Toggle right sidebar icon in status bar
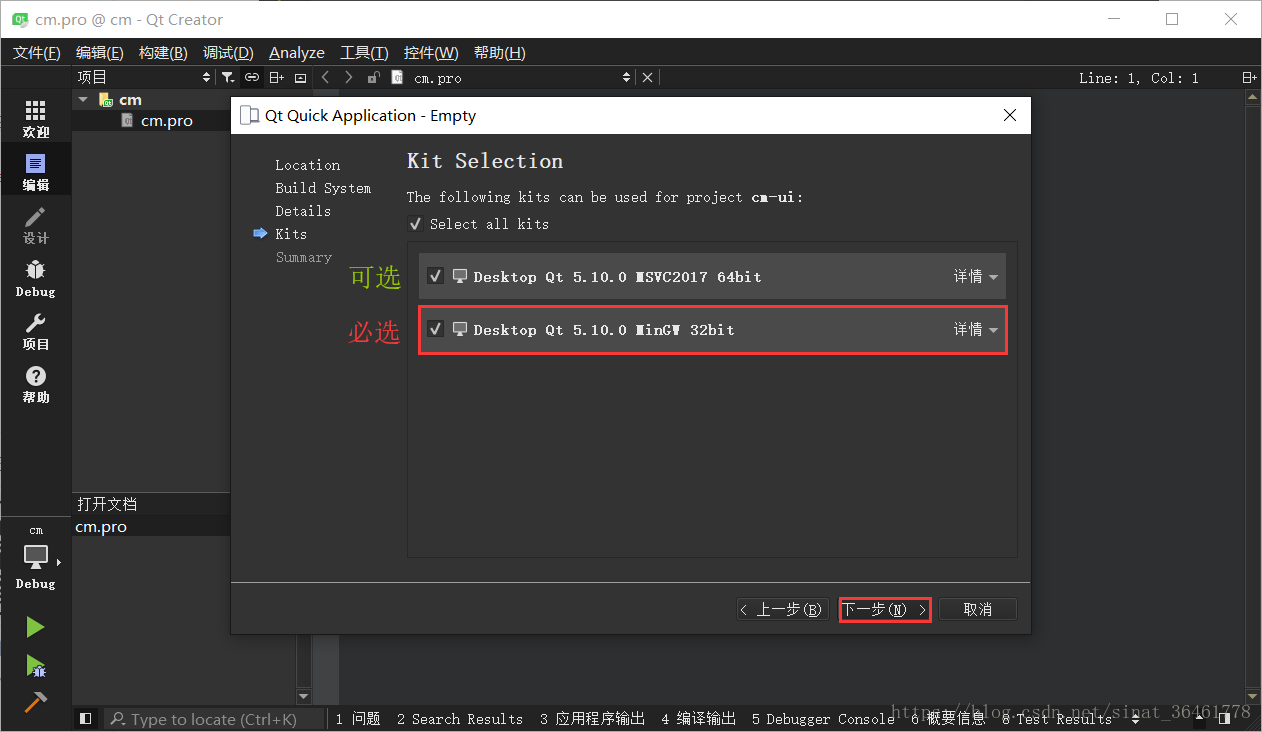Screen dimensions: 1262x732 [x=1224, y=718]
